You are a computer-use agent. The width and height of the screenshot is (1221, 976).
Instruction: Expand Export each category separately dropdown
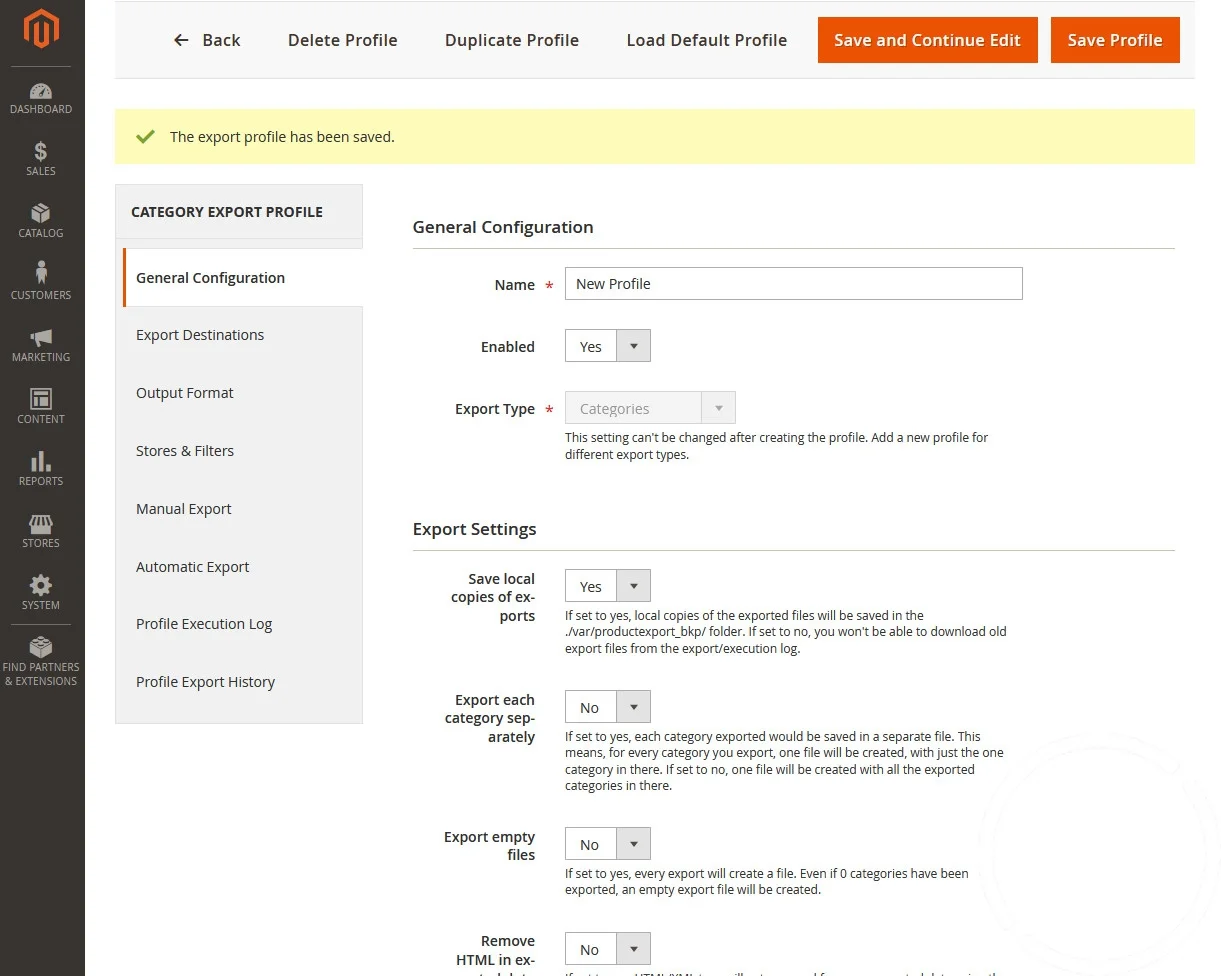[607, 707]
